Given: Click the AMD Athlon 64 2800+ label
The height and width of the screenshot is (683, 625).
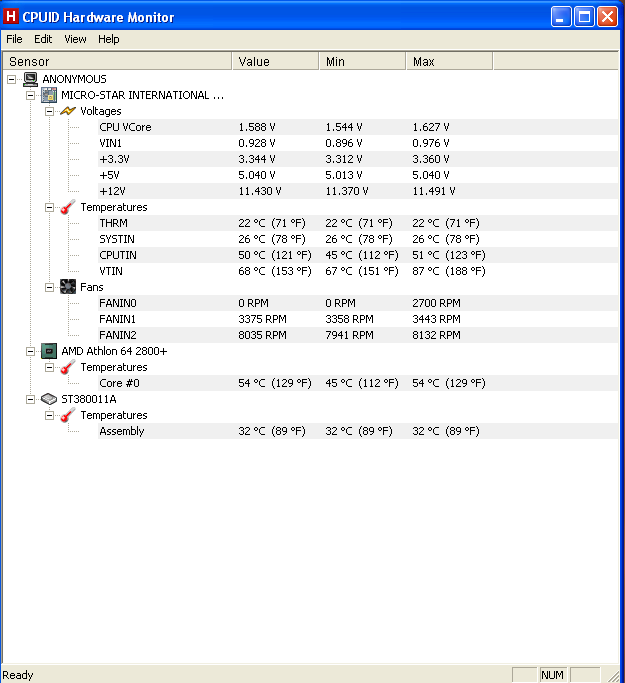Looking at the screenshot, I should pyautogui.click(x=114, y=351).
